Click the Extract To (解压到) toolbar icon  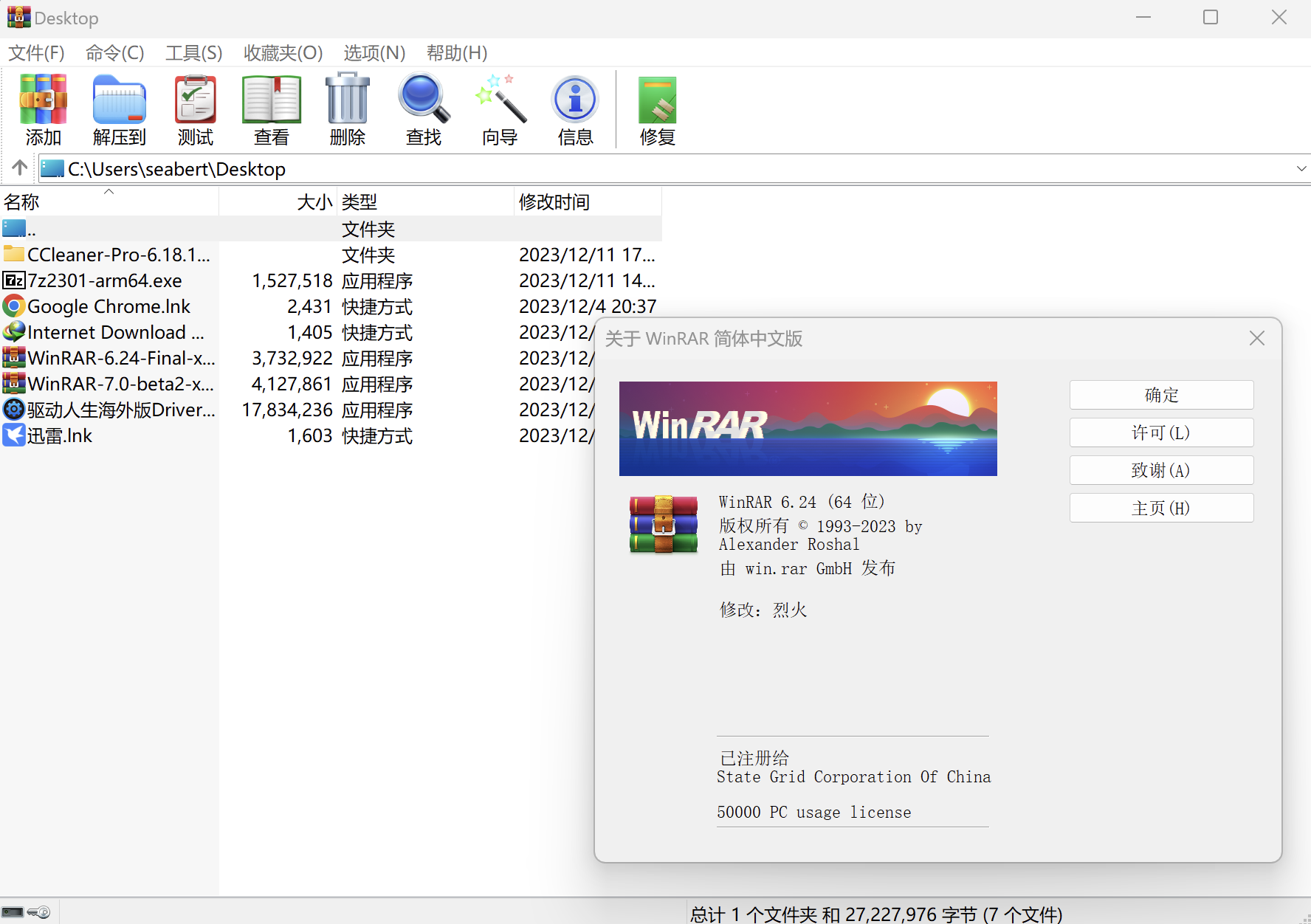119,100
